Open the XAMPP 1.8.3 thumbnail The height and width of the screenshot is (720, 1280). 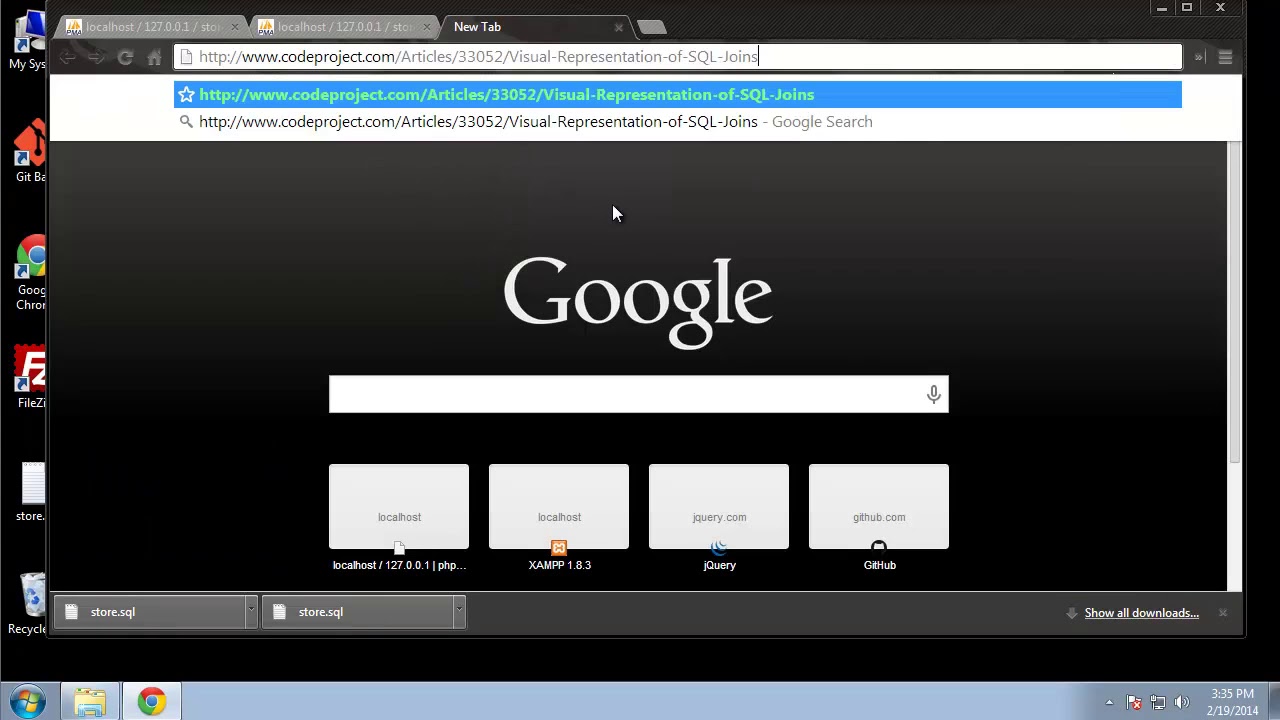pos(559,506)
